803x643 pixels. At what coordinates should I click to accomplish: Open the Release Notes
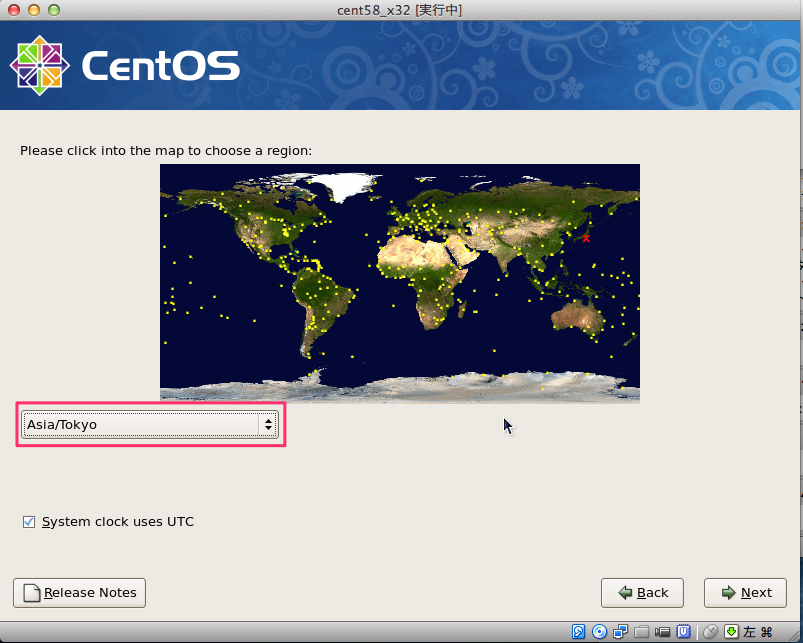click(79, 593)
